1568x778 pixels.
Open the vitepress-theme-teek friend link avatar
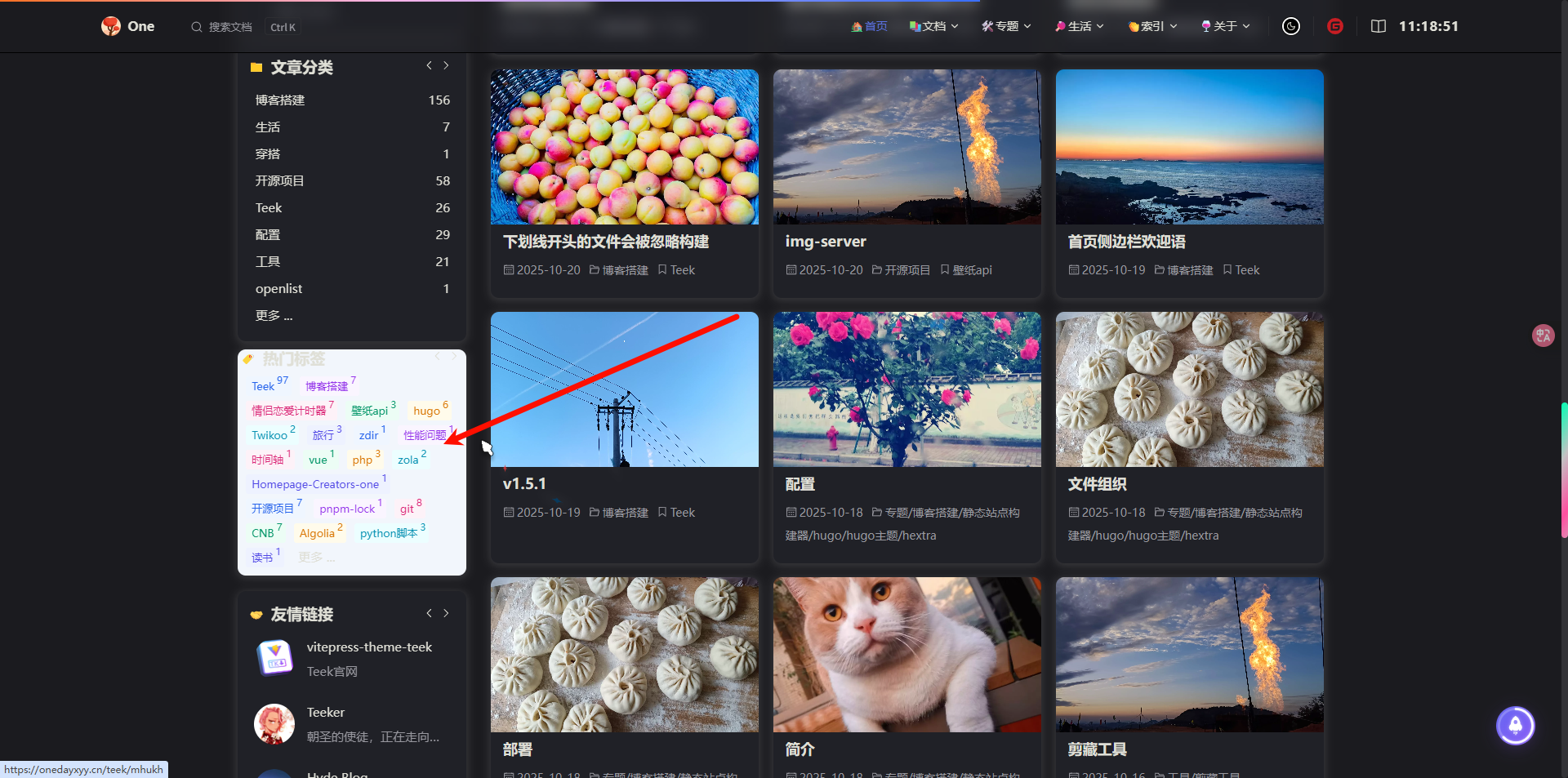click(275, 658)
